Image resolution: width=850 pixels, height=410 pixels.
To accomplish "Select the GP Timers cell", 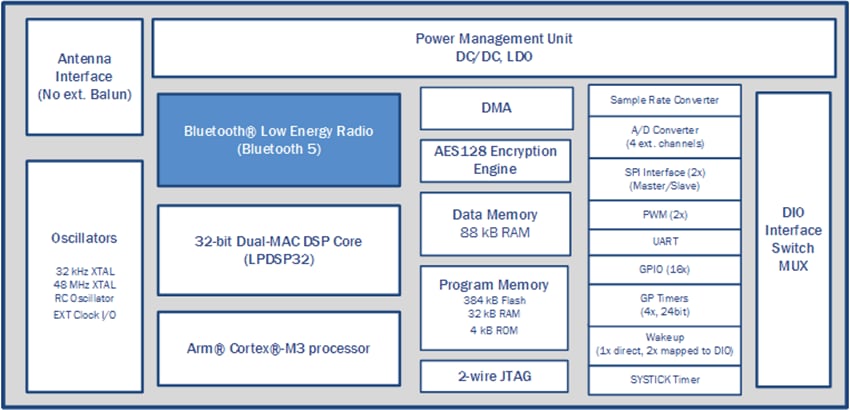I will coord(664,304).
